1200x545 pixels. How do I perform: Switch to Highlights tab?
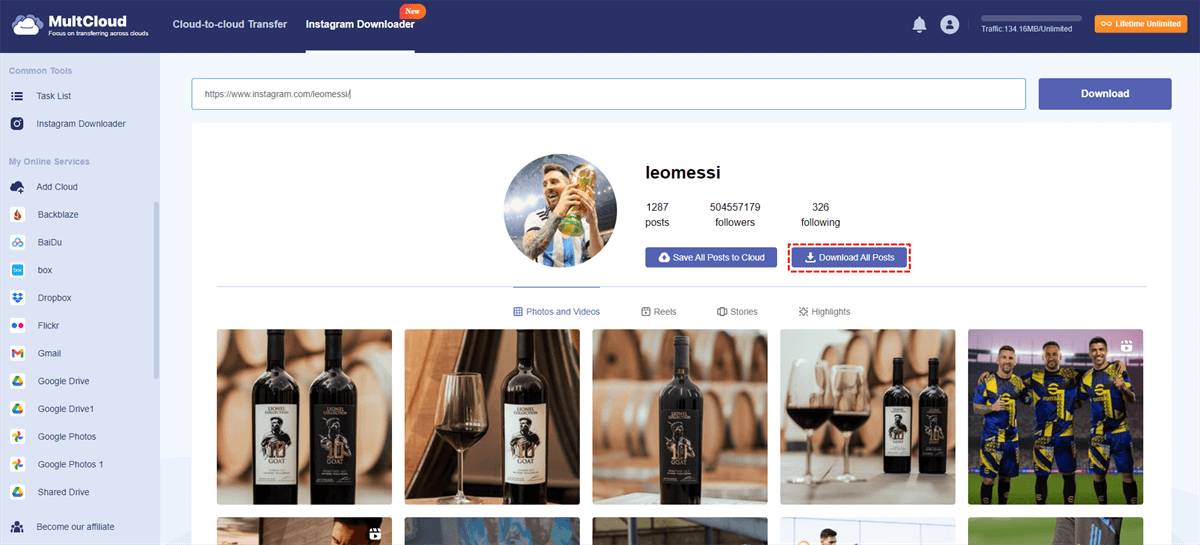coord(824,312)
